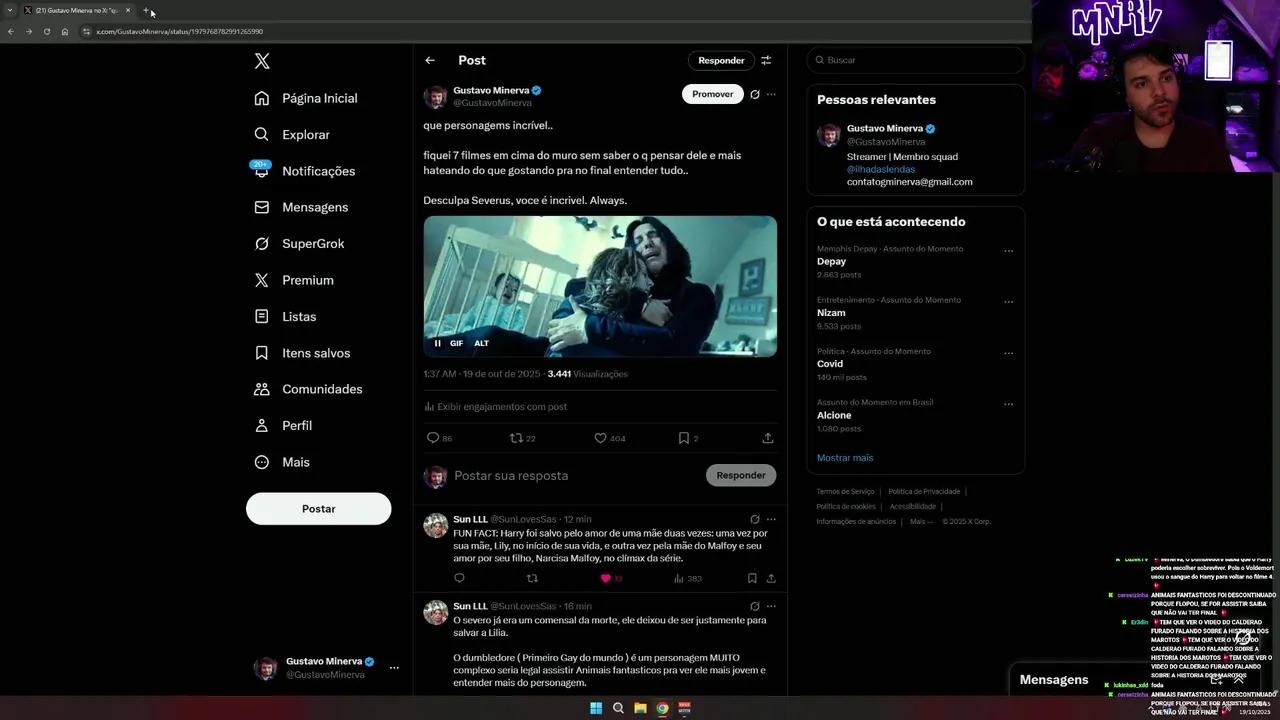
Task: Navigate to Itens salvos
Action: [x=315, y=353]
